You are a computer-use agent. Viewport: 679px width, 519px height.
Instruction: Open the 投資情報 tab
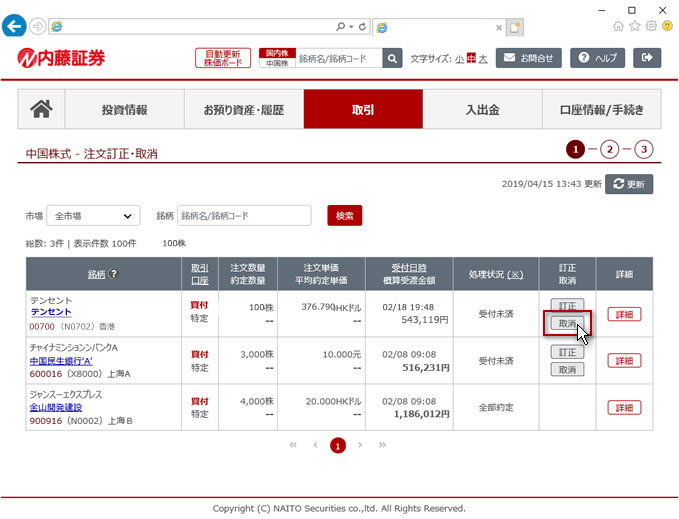(125, 109)
